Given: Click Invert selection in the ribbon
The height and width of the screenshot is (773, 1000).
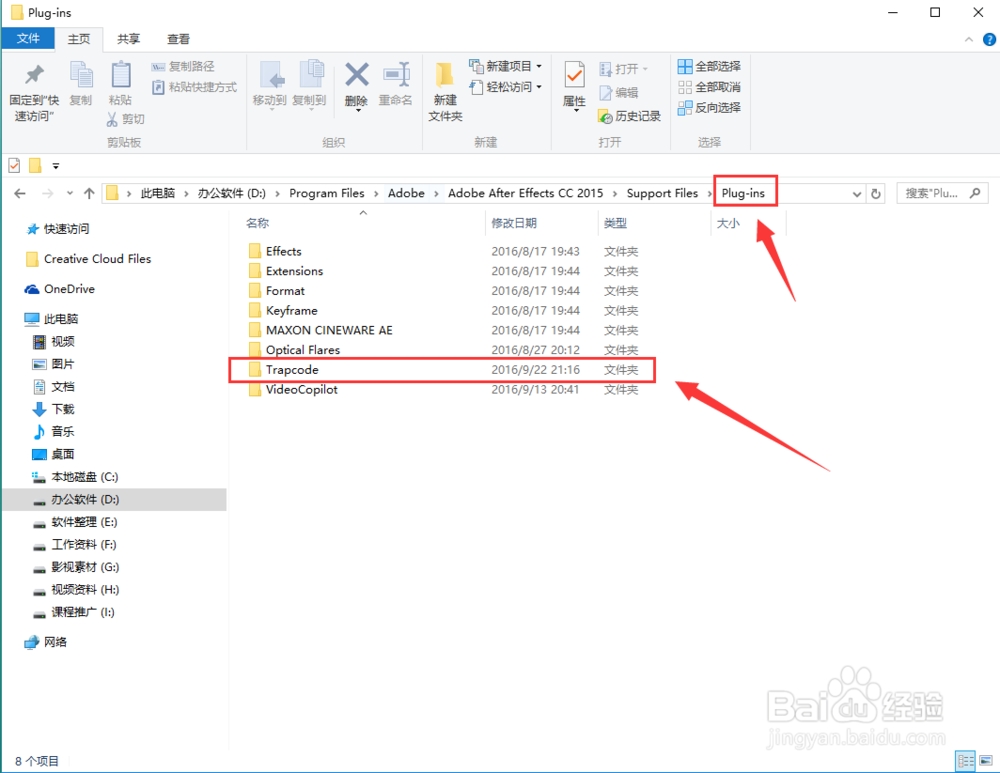Looking at the screenshot, I should coord(709,107).
